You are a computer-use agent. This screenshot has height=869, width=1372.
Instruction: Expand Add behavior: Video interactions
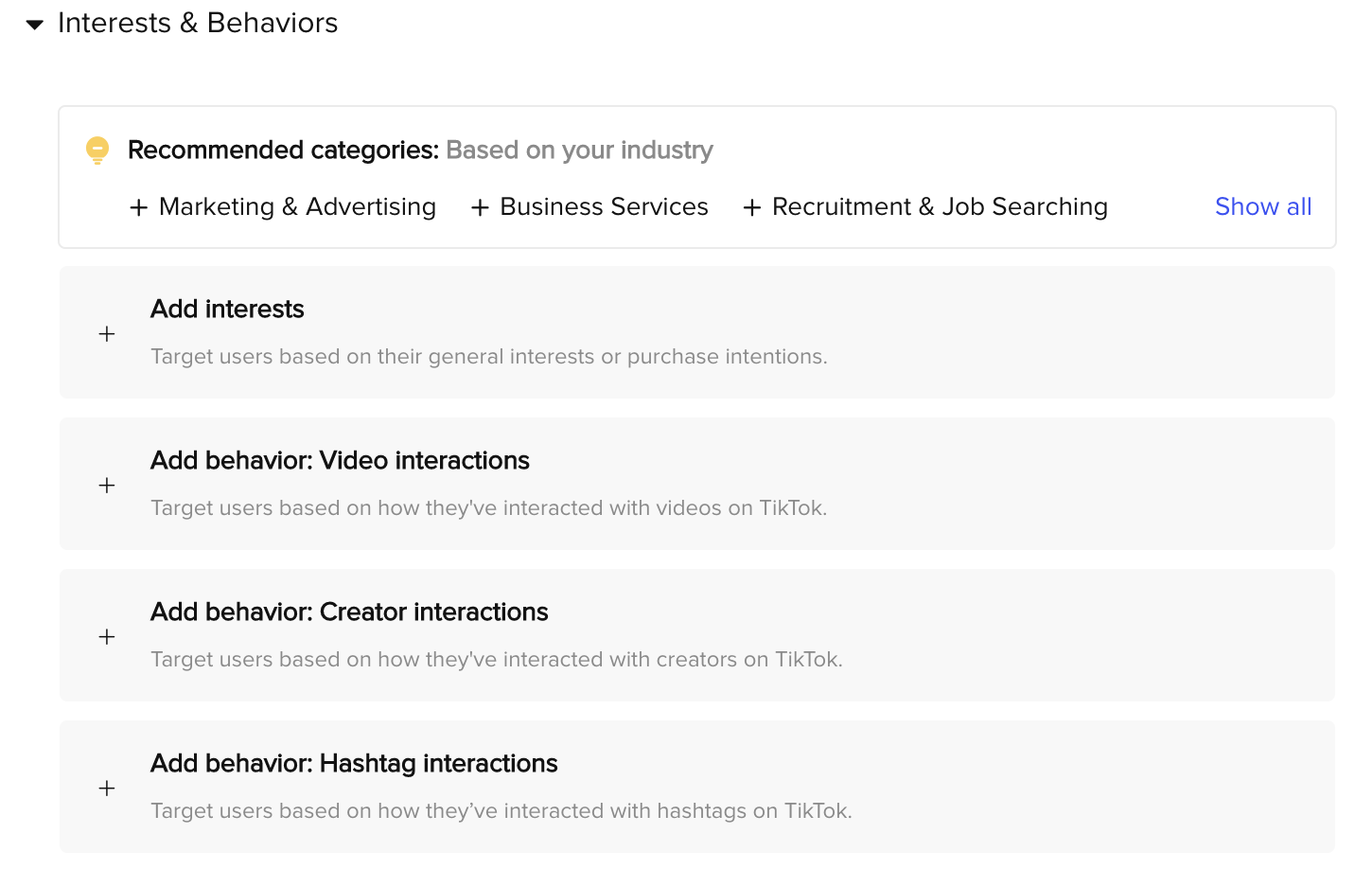[697, 484]
